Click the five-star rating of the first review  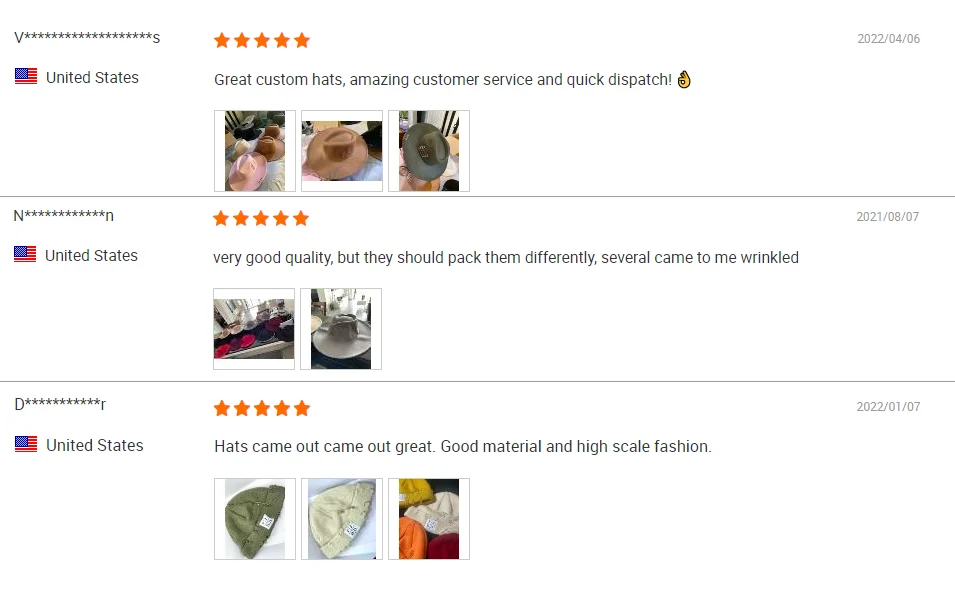click(262, 41)
